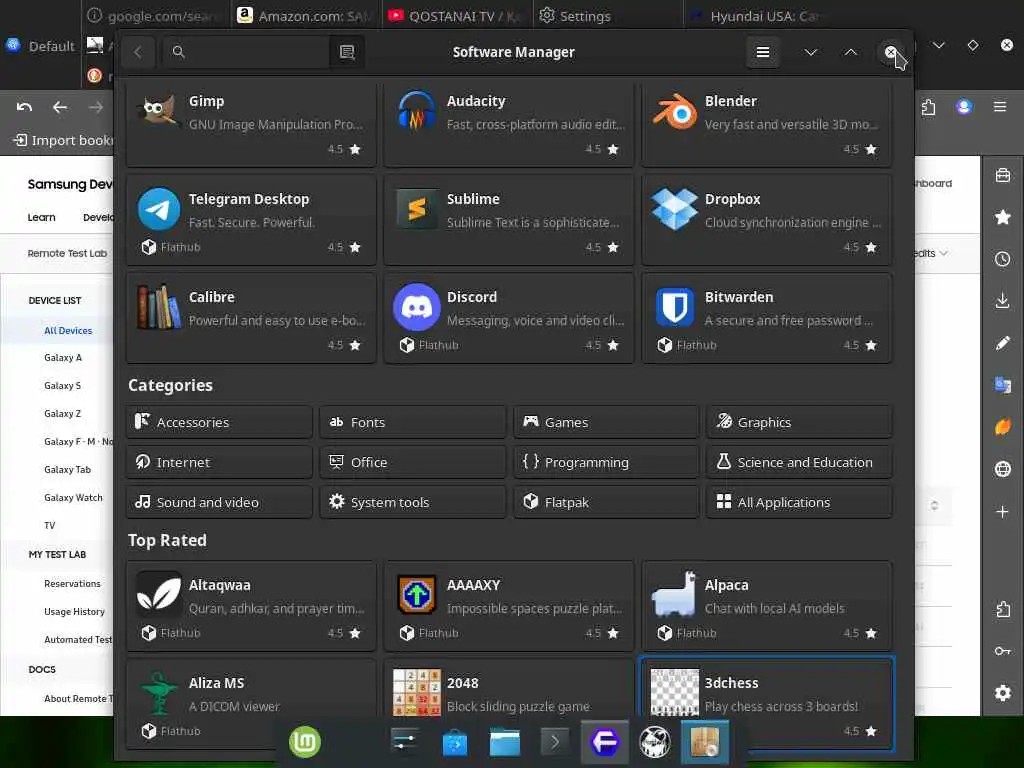Open the Flatpak category
This screenshot has width=1024, height=768.
(x=606, y=502)
